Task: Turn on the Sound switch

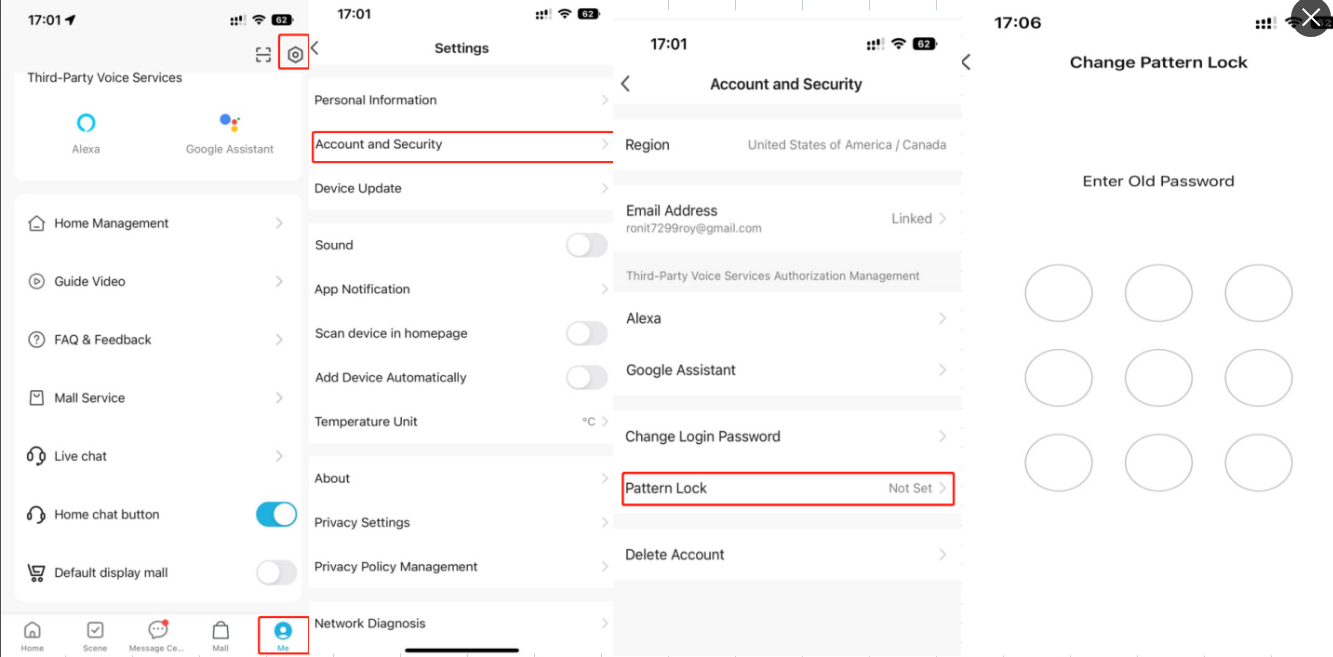Action: [587, 245]
